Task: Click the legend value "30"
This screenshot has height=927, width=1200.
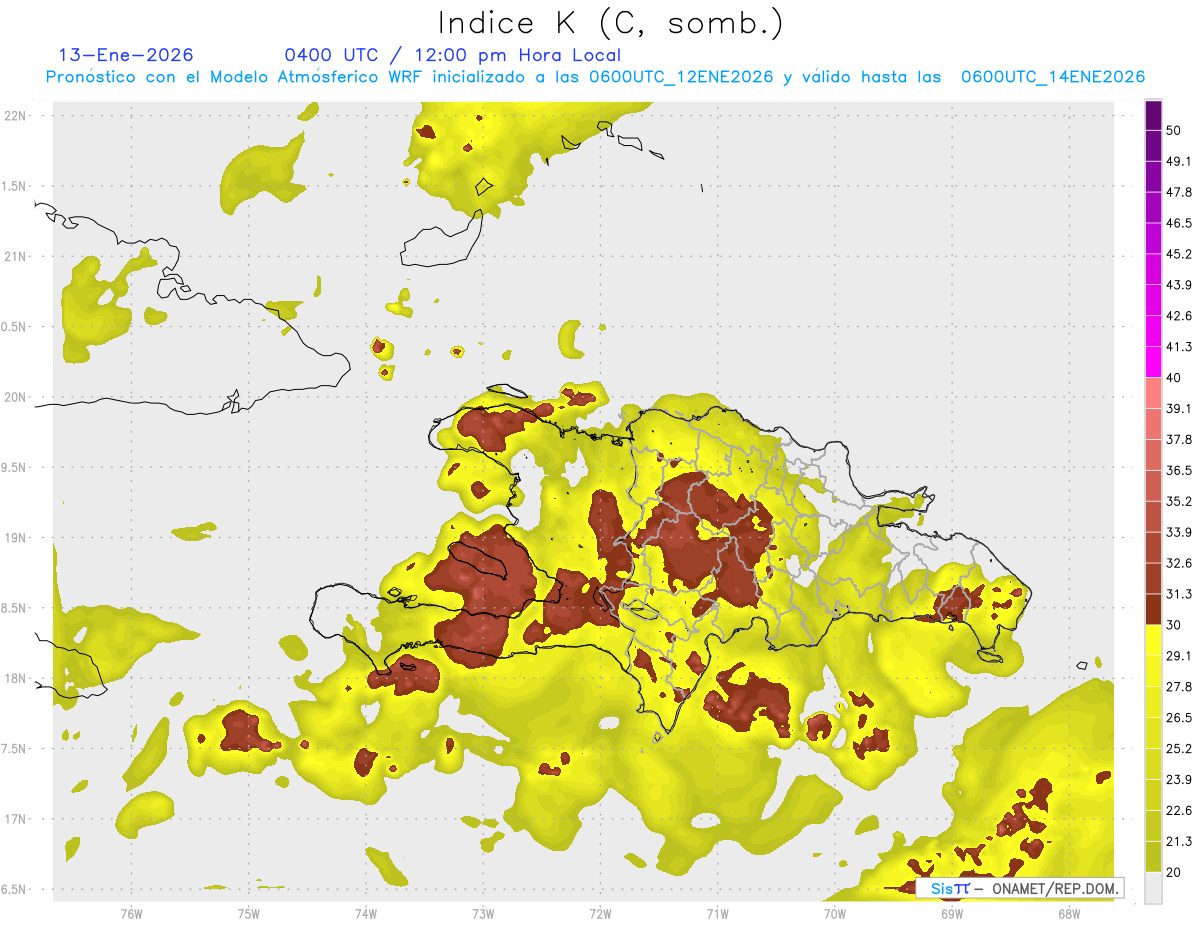Action: tap(1174, 625)
